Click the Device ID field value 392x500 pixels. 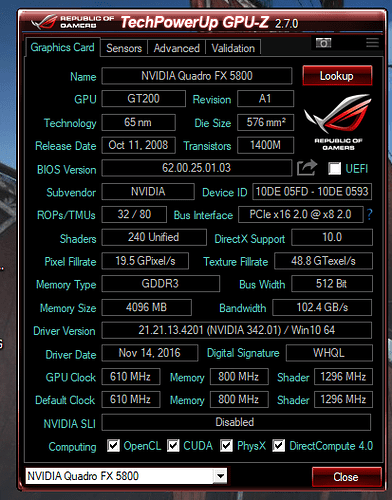pos(312,192)
